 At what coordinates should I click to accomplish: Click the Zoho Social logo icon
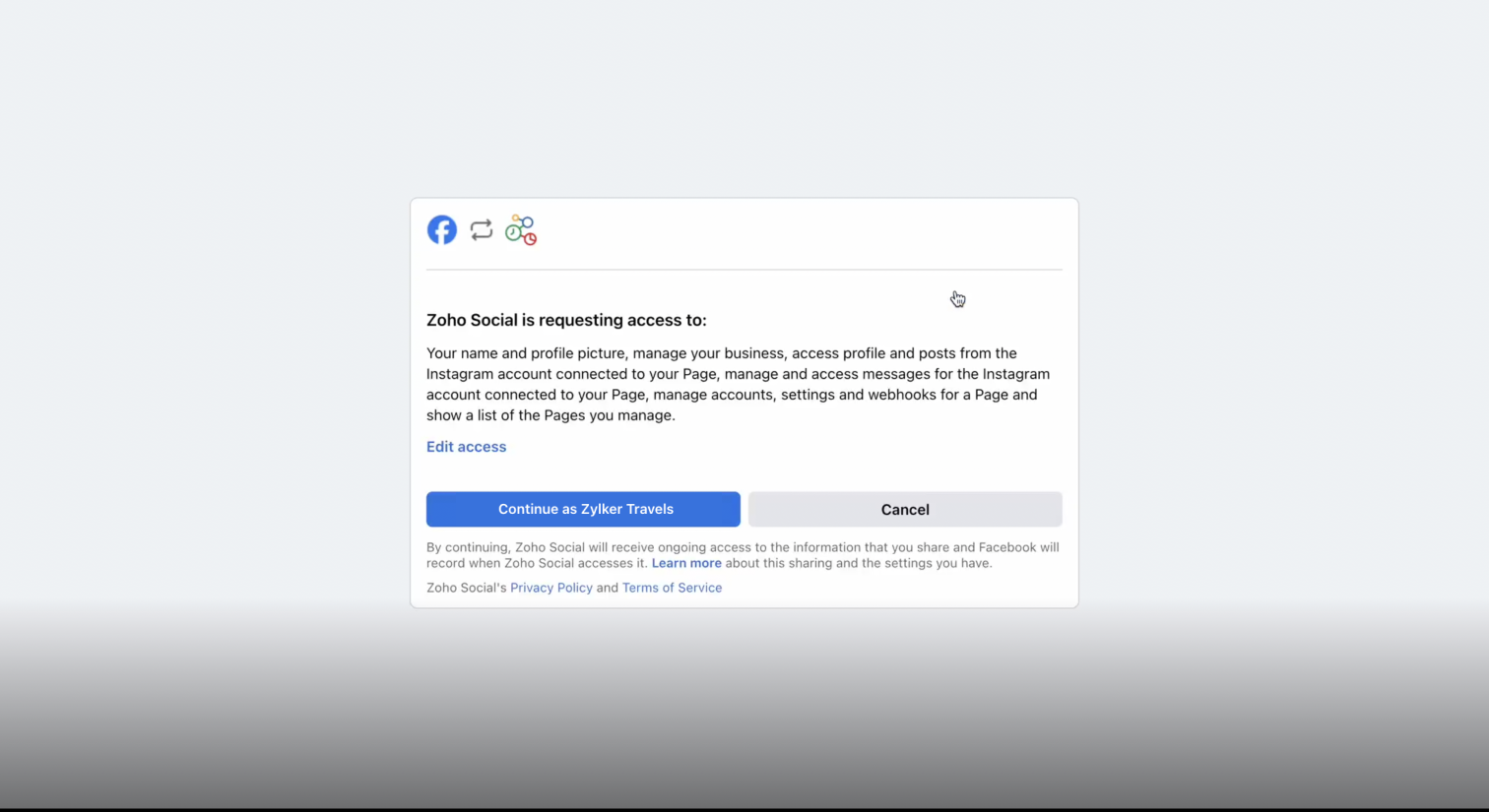click(520, 230)
